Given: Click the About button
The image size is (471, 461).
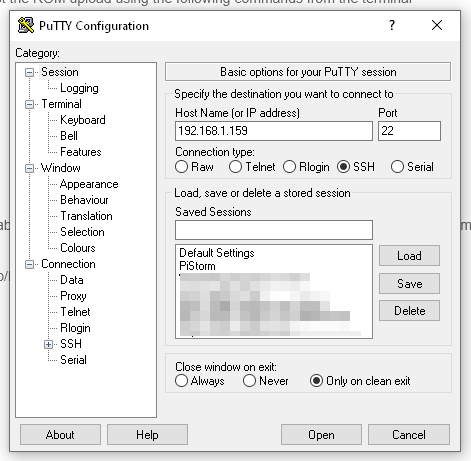Looking at the screenshot, I should (x=60, y=435).
